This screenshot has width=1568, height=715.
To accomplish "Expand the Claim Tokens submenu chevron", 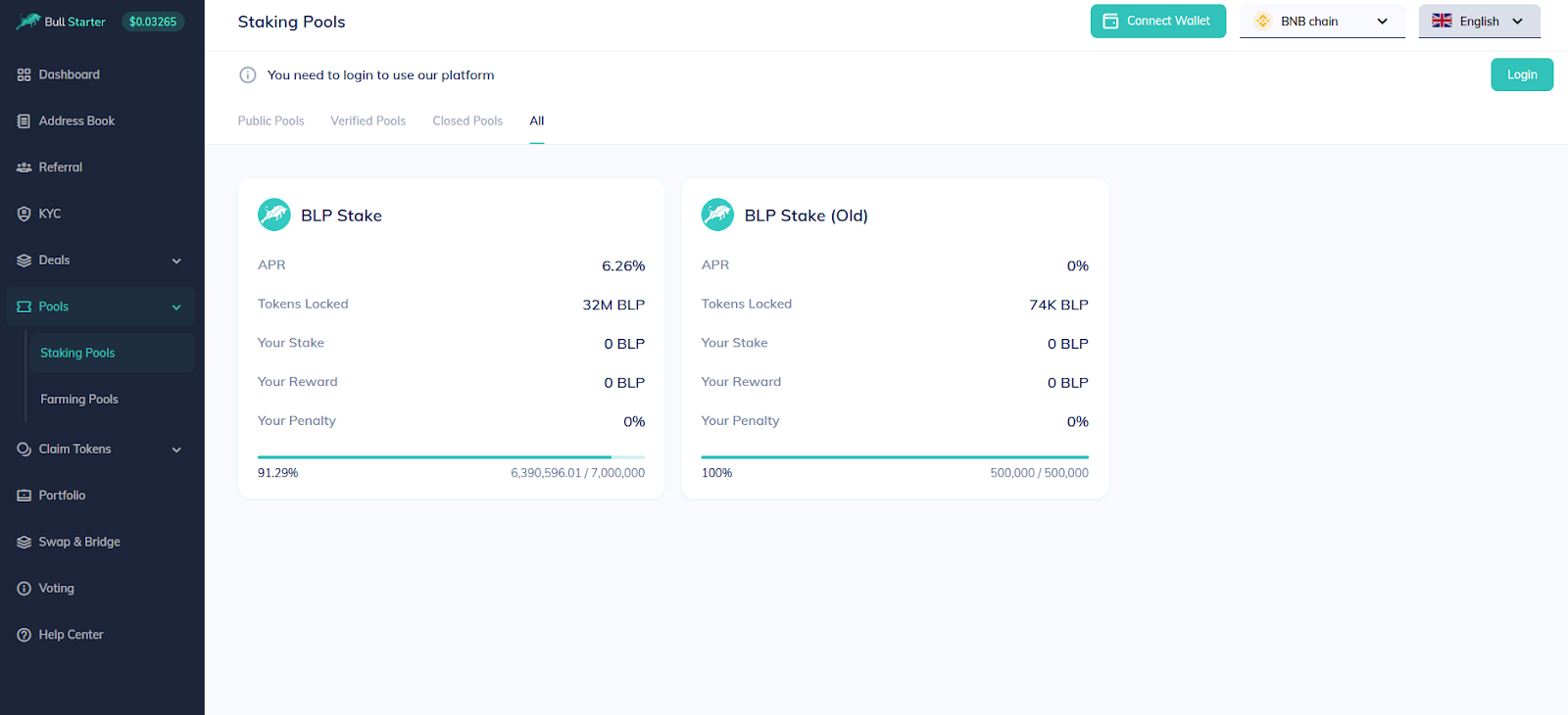I will tap(176, 450).
